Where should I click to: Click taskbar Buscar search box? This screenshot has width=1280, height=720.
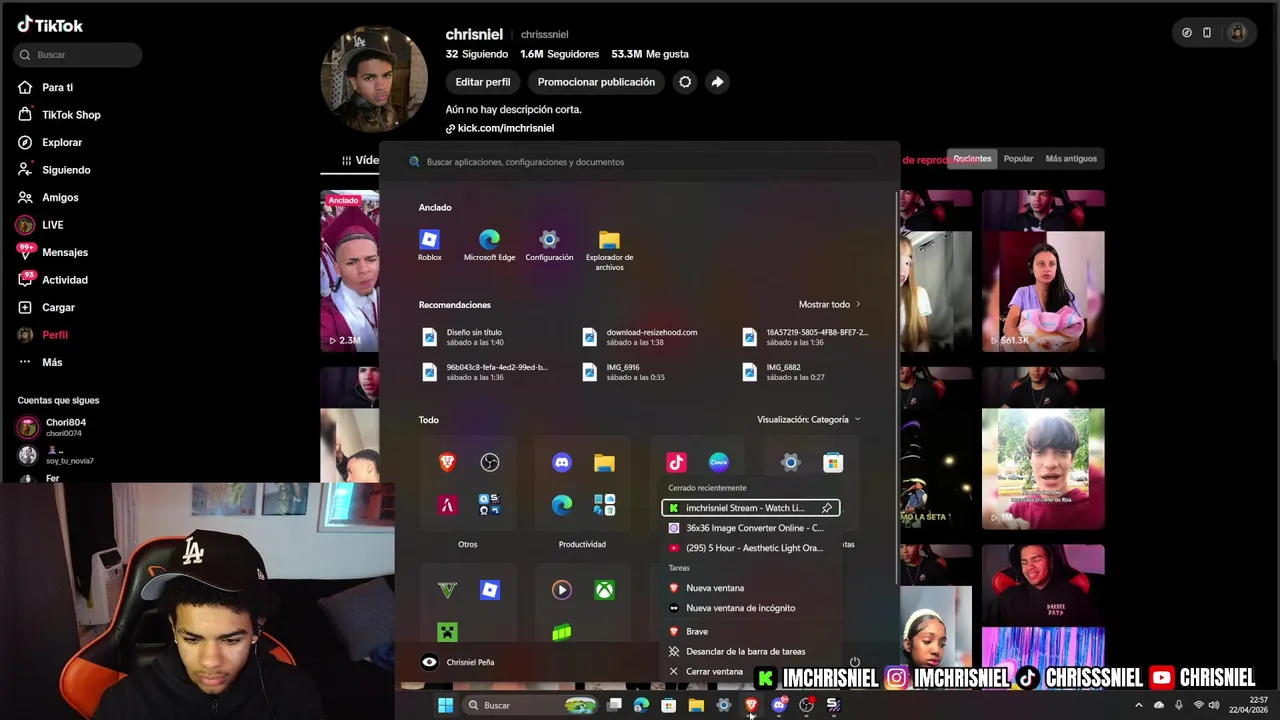coord(531,705)
